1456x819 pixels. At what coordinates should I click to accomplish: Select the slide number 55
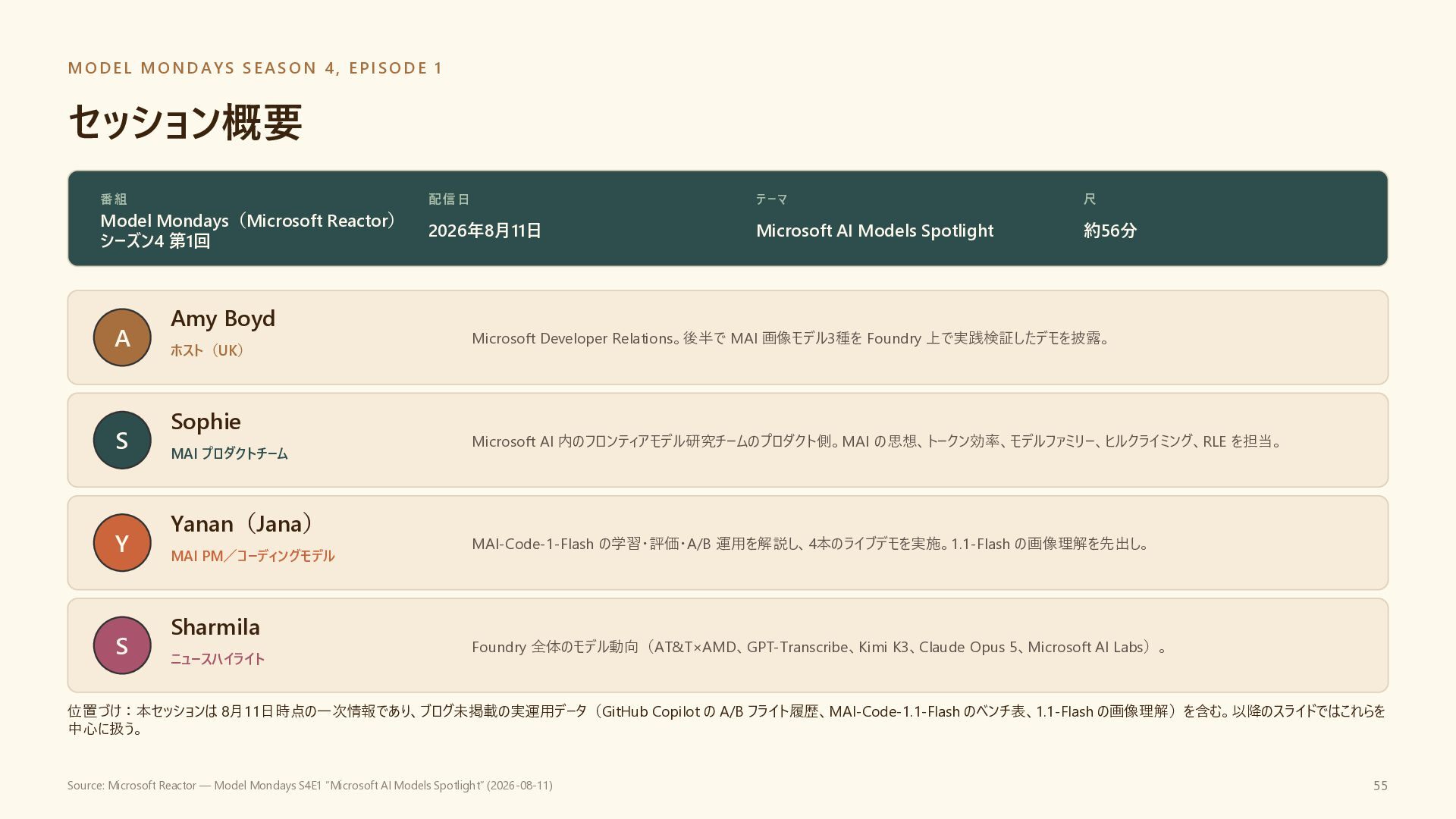(x=1380, y=786)
